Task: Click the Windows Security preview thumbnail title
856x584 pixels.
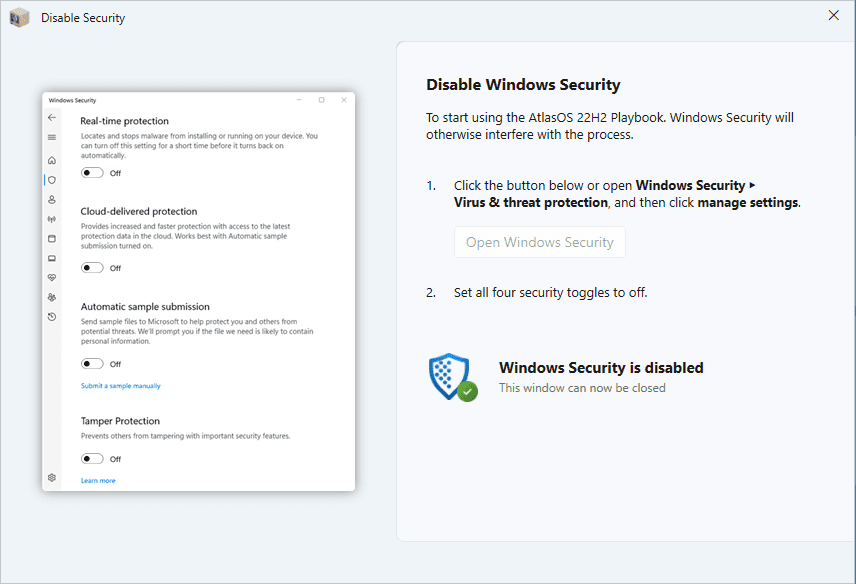Action: click(72, 100)
